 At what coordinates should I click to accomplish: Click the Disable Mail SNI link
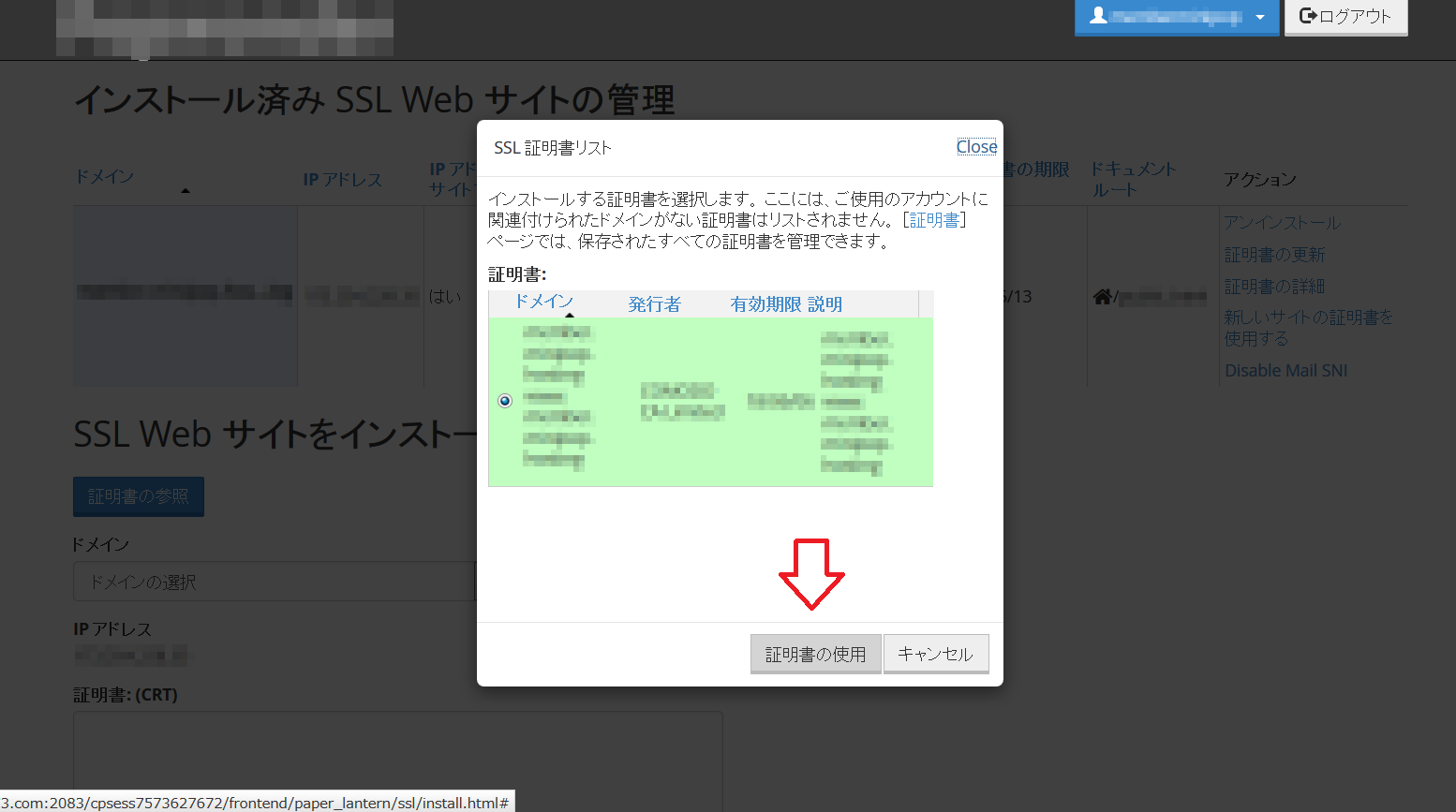pos(1285,371)
